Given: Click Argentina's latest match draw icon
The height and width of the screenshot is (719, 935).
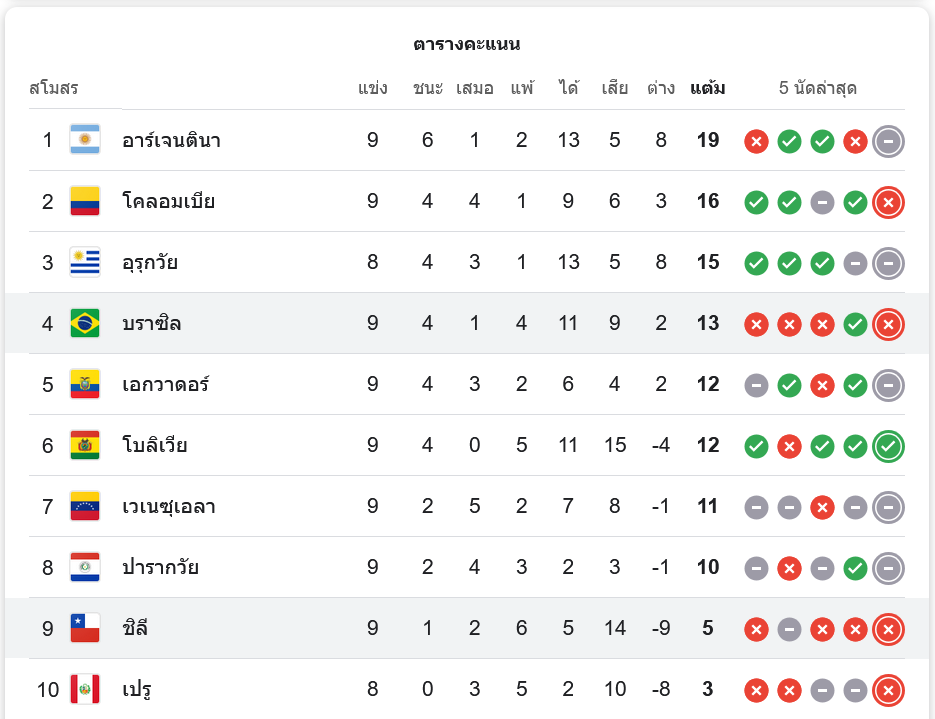Looking at the screenshot, I should coord(888,141).
